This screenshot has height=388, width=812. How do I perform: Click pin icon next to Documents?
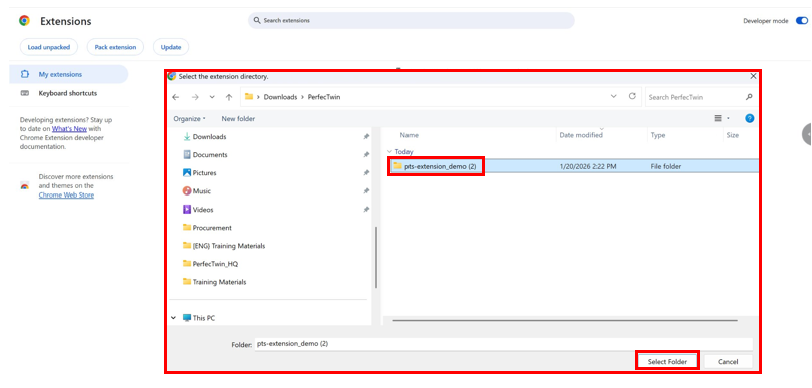[x=366, y=155]
